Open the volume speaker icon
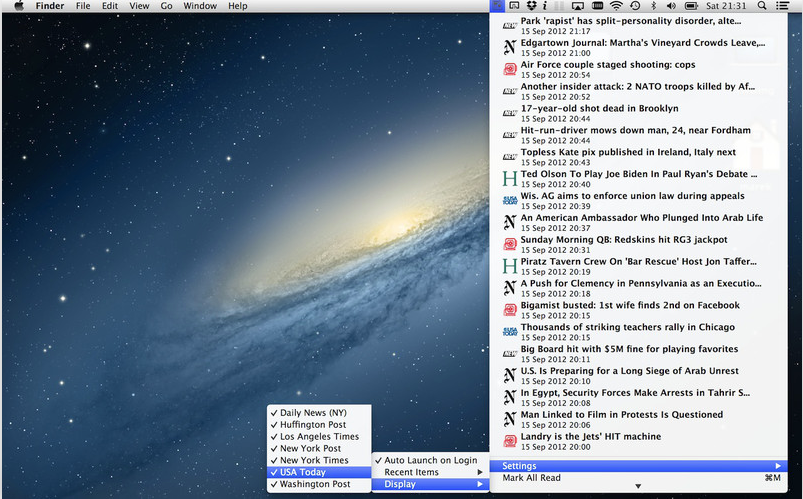 click(x=671, y=6)
